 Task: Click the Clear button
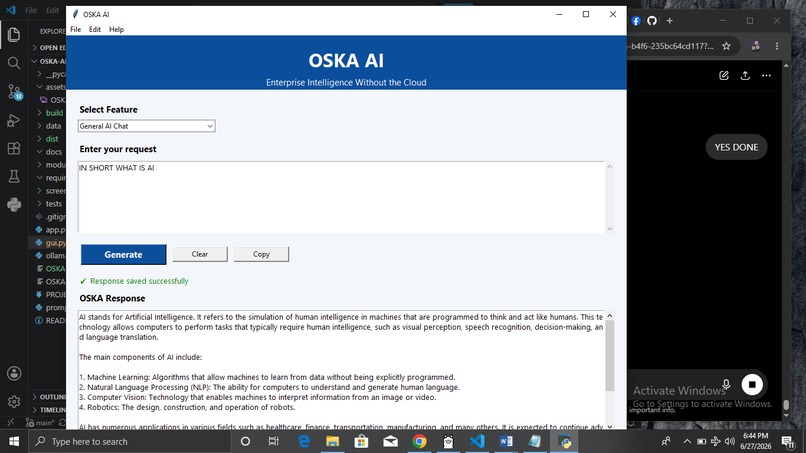point(200,254)
